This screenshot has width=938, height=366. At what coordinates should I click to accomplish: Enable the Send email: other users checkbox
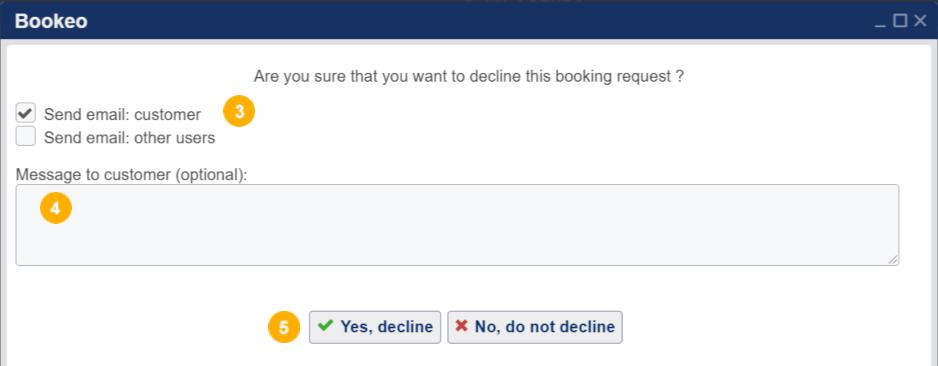click(x=26, y=136)
